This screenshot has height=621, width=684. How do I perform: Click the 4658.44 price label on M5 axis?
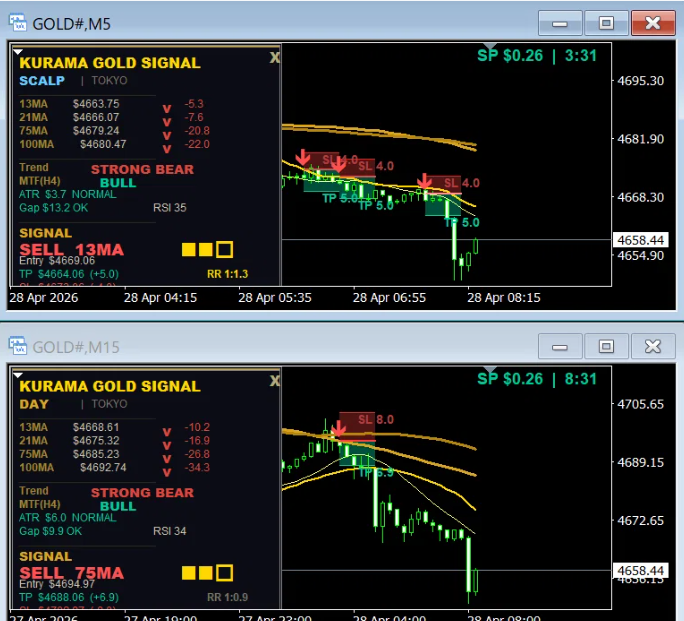click(x=640, y=240)
